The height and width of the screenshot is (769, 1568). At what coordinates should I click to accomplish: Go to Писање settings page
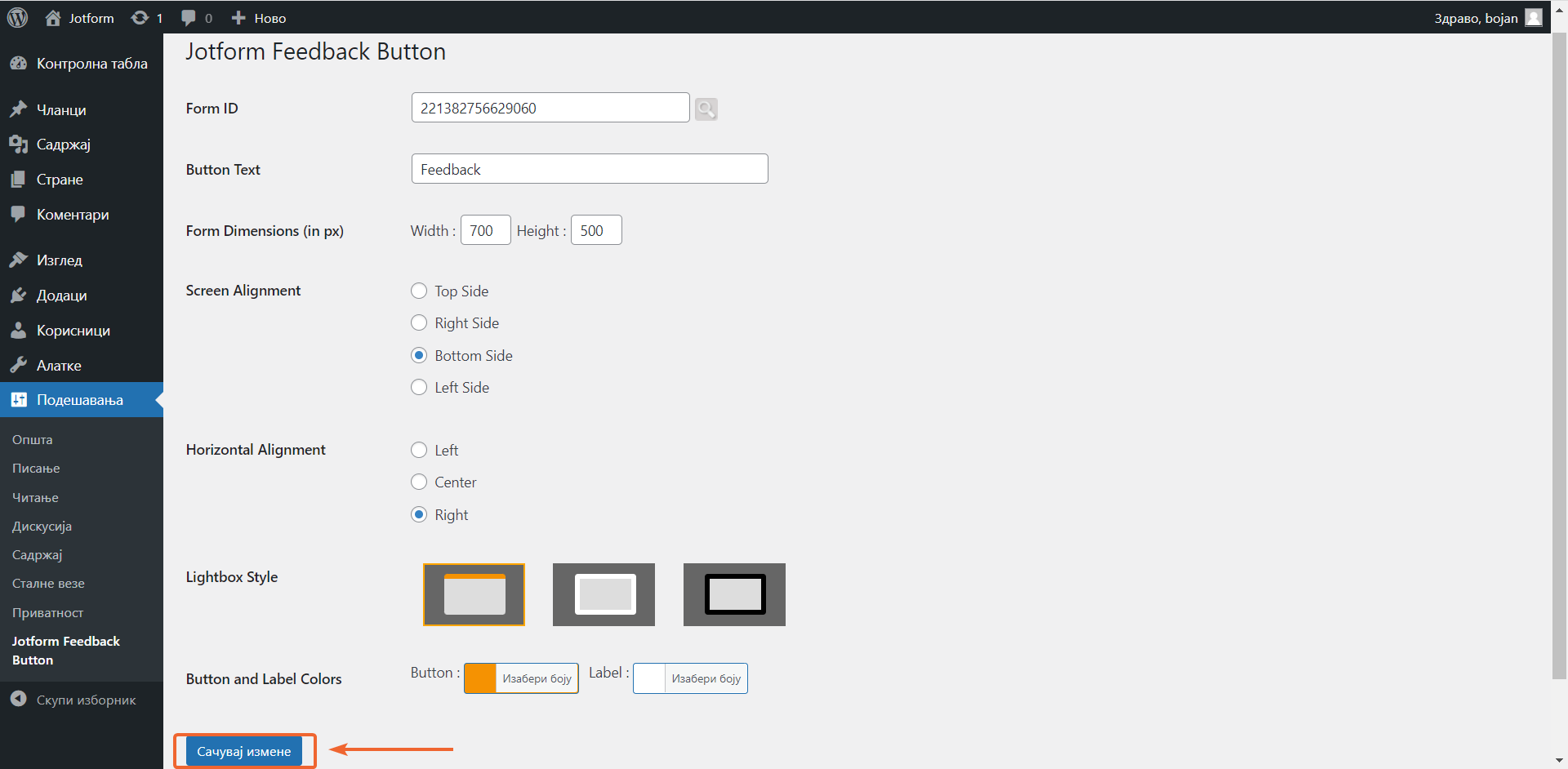pos(36,469)
